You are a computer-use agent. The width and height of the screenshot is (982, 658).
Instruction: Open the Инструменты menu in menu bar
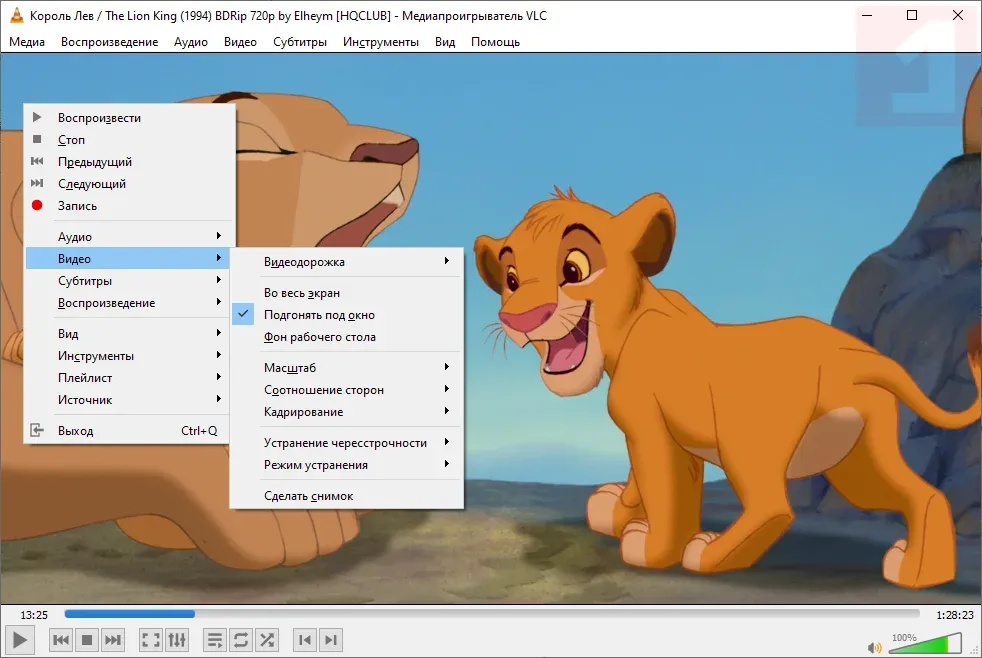pyautogui.click(x=381, y=42)
